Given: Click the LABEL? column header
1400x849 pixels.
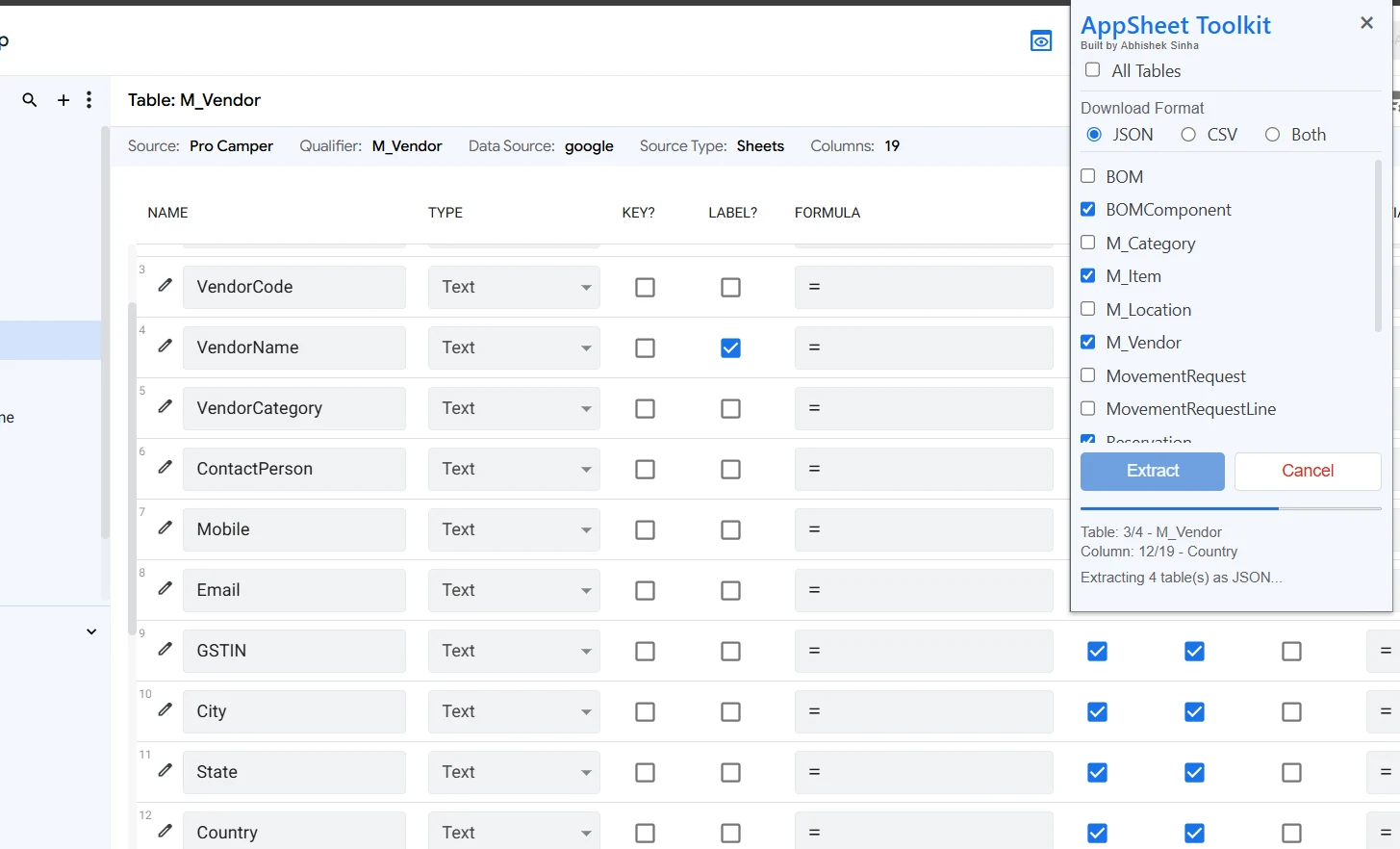Looking at the screenshot, I should point(733,213).
